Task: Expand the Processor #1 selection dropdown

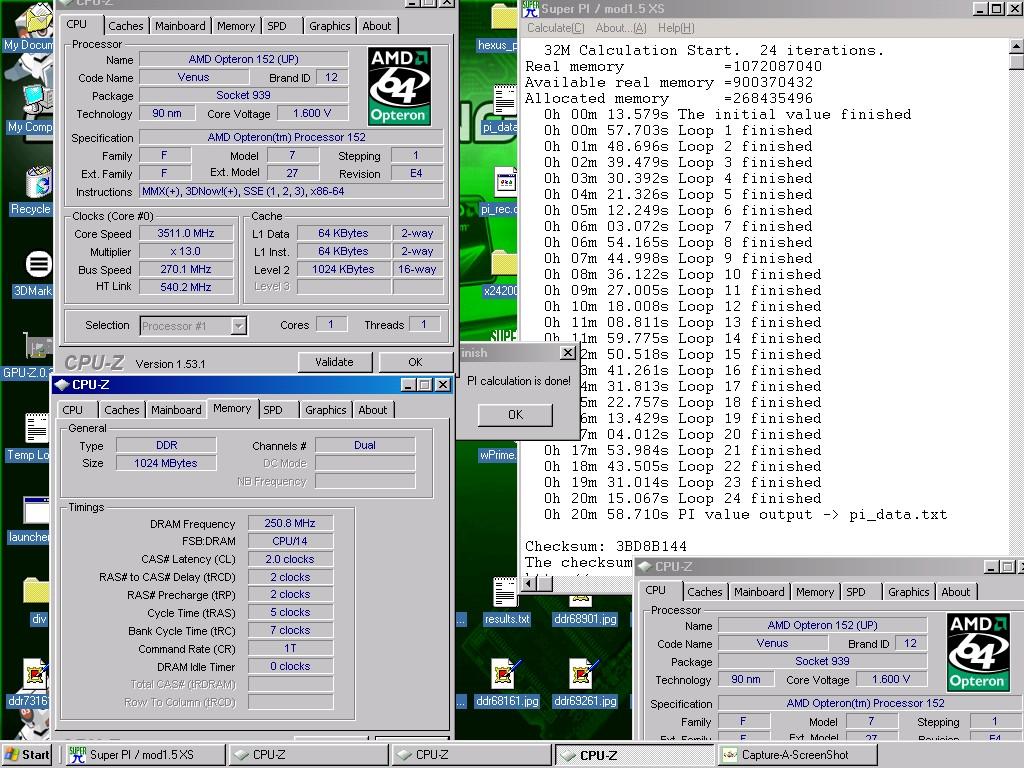Action: point(239,325)
